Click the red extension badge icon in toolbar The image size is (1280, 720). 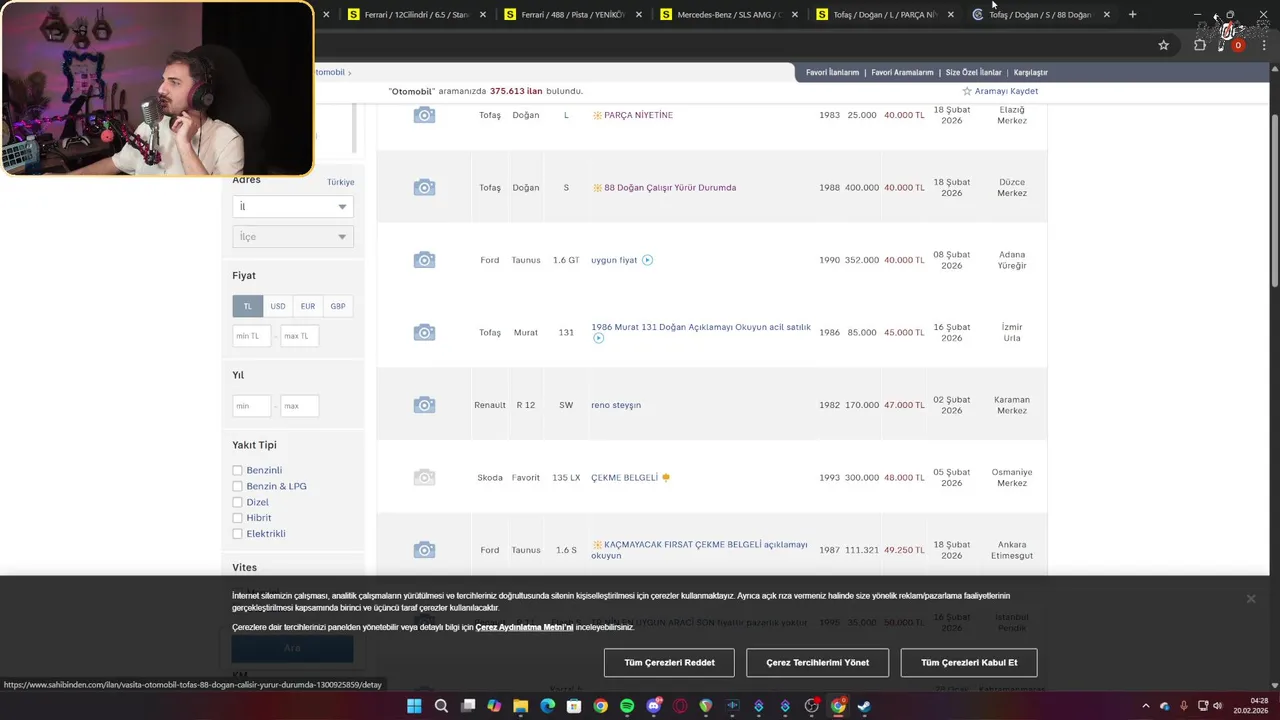1236,45
